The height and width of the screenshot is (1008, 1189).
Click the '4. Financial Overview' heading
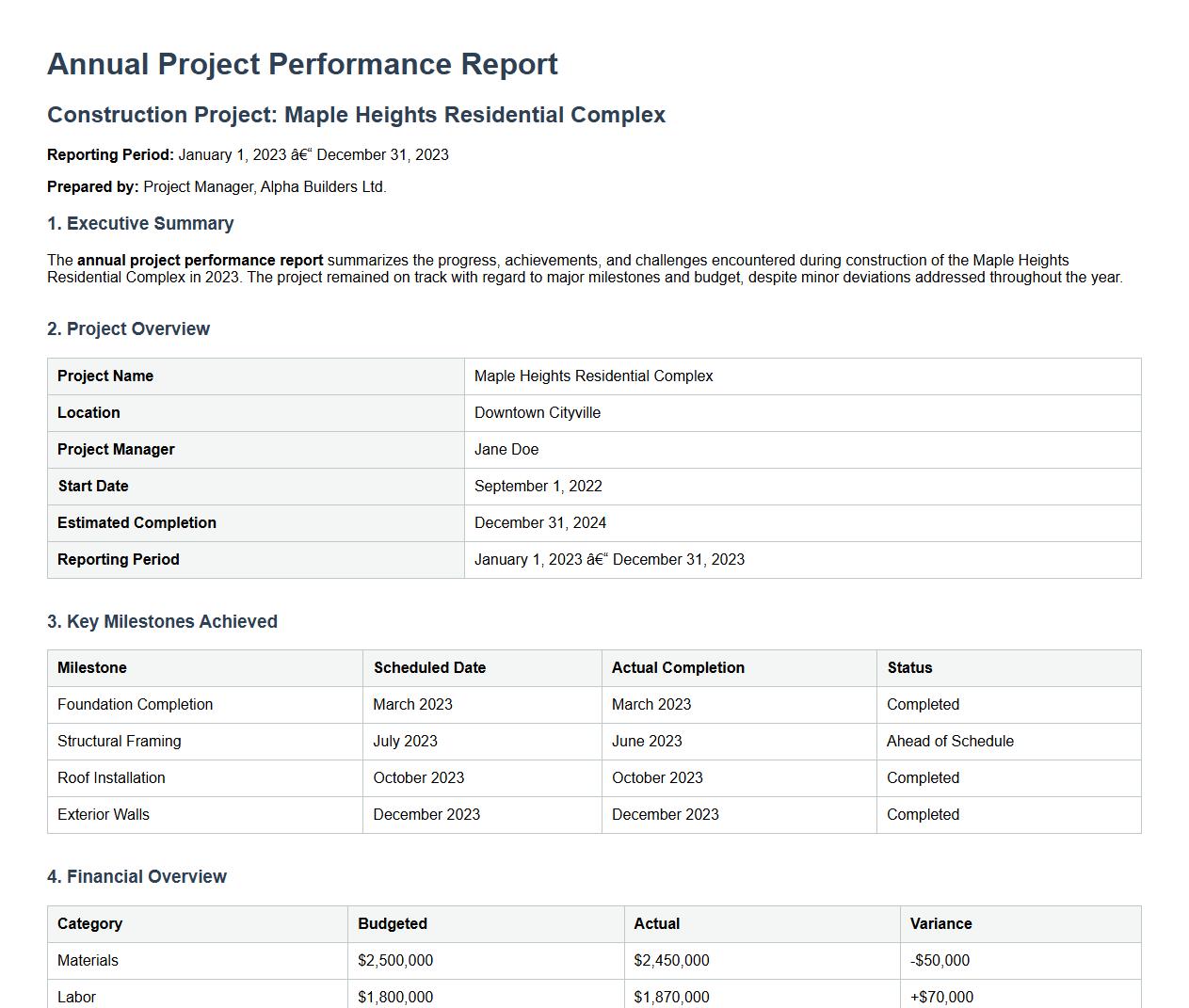pos(137,876)
